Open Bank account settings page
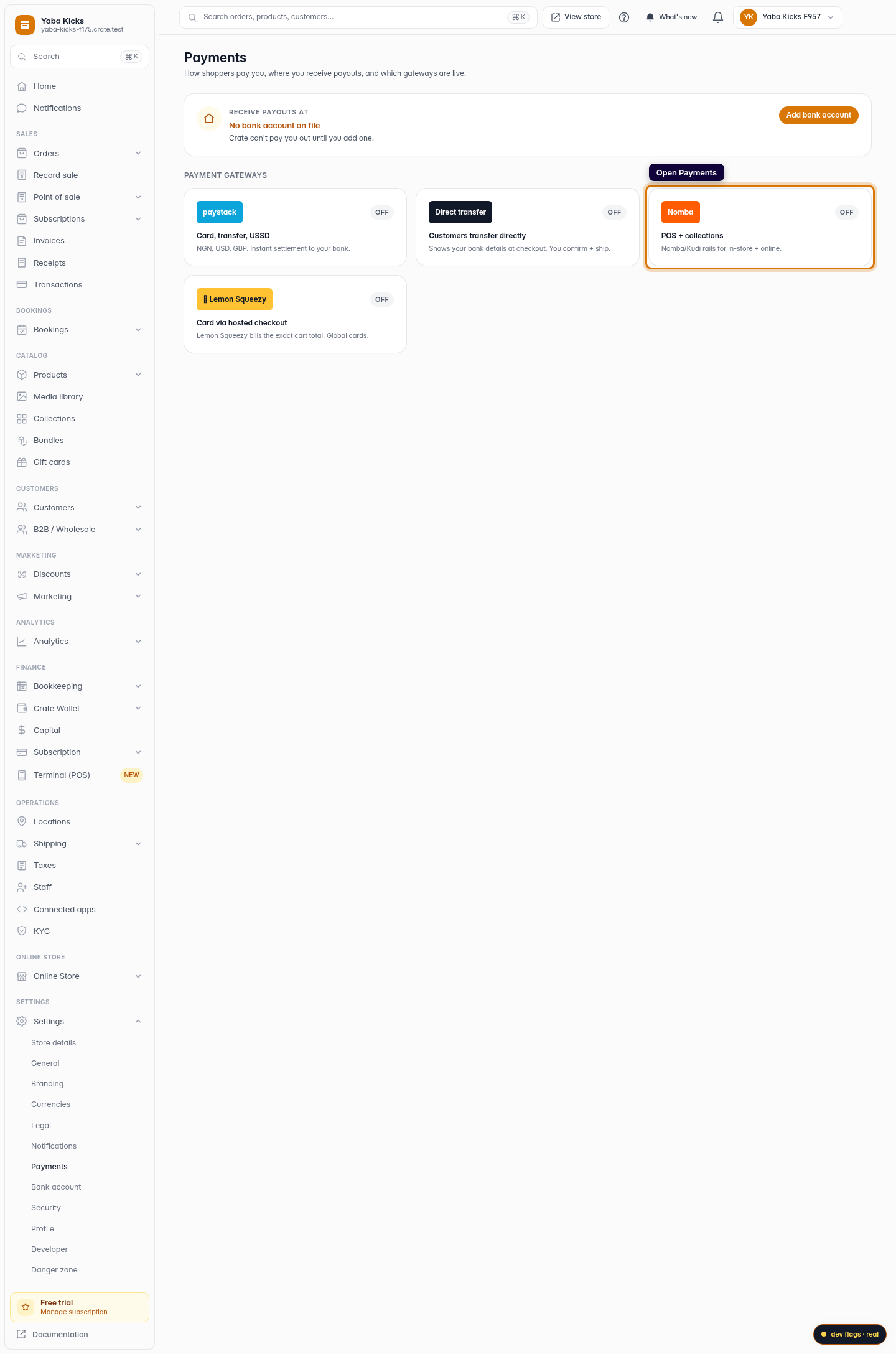 (56, 1187)
